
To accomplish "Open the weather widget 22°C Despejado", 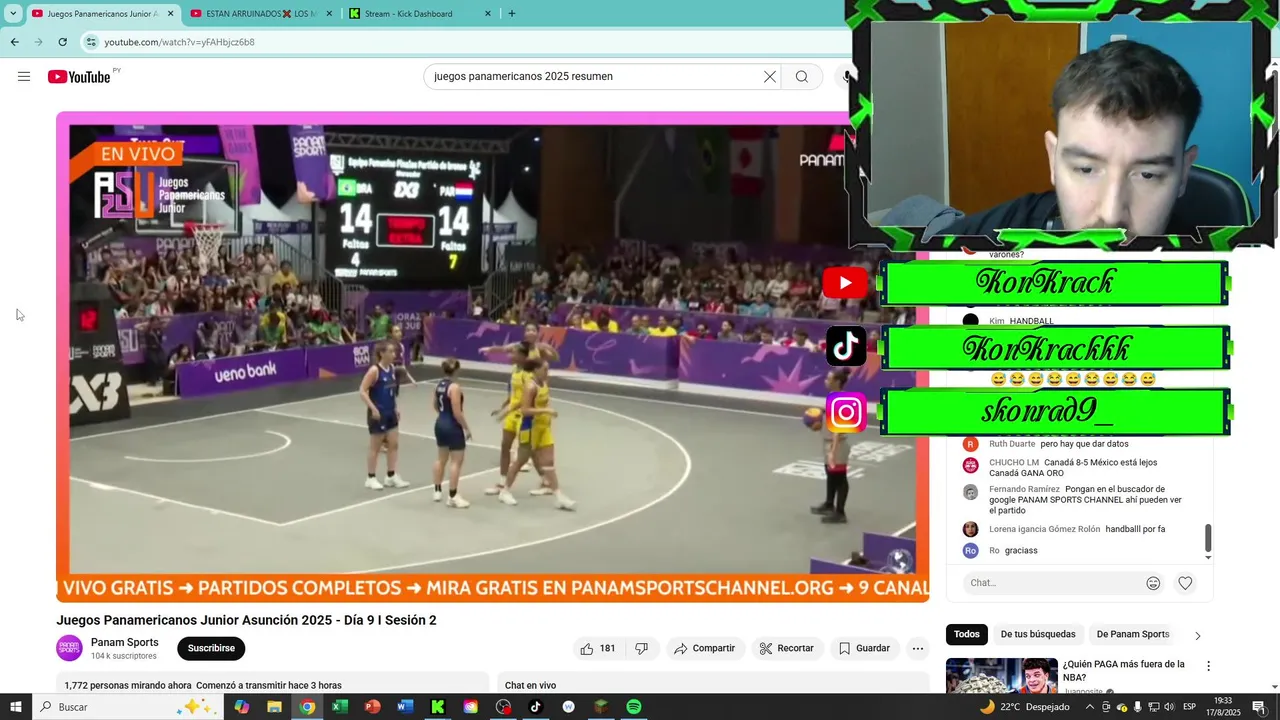I will point(1025,707).
